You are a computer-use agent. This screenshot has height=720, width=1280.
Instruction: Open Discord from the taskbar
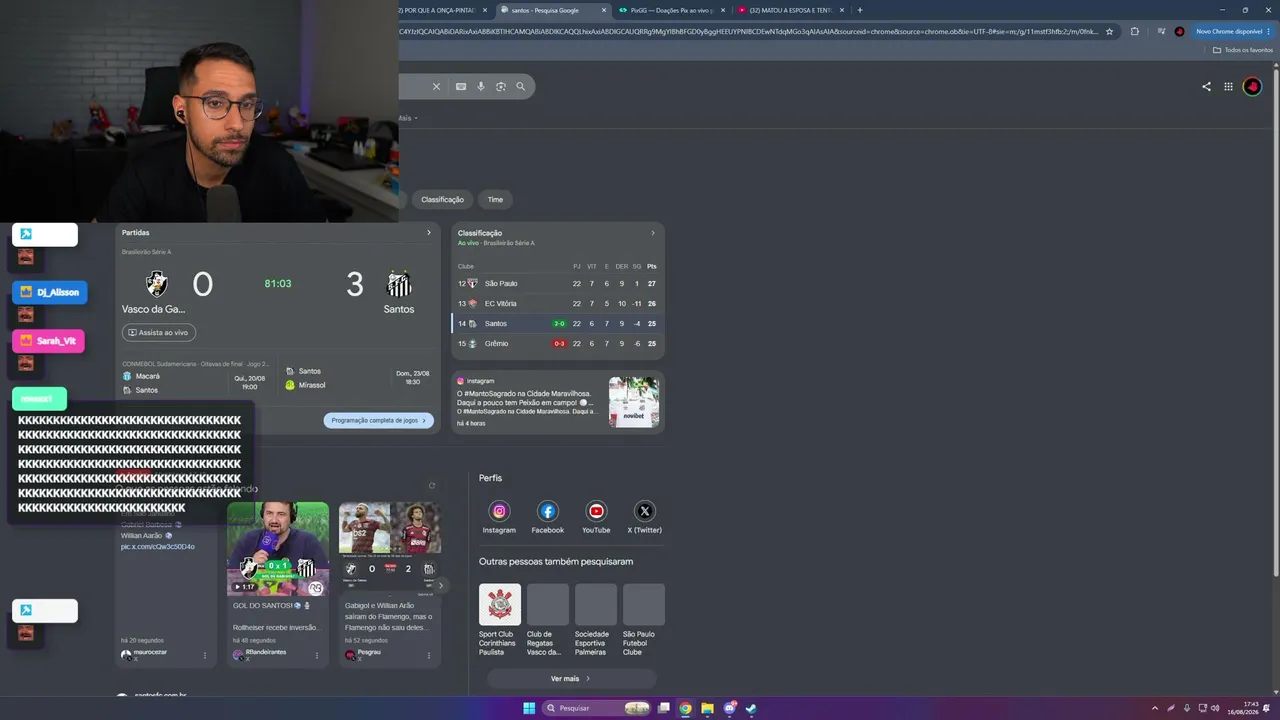click(729, 708)
